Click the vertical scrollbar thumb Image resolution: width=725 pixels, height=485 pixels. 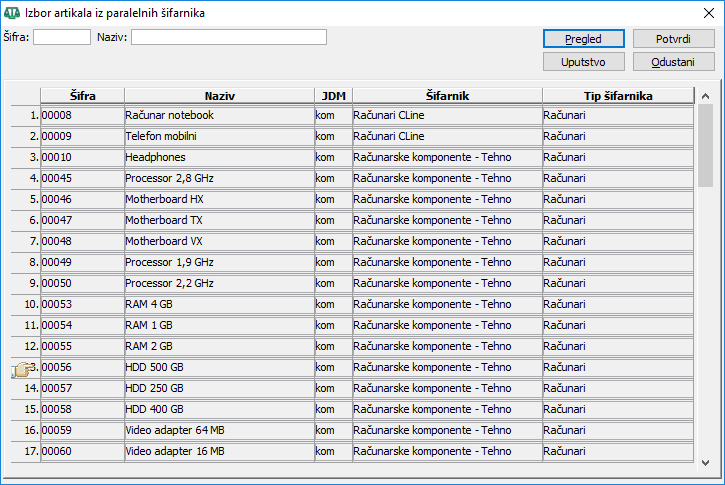[x=705, y=138]
